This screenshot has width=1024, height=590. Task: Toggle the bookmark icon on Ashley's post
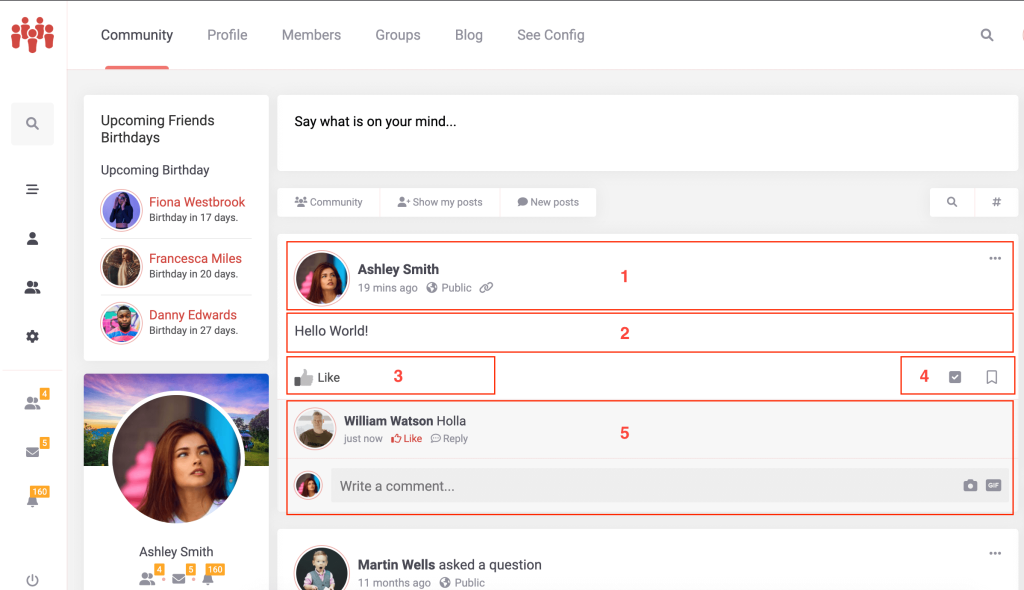(991, 377)
